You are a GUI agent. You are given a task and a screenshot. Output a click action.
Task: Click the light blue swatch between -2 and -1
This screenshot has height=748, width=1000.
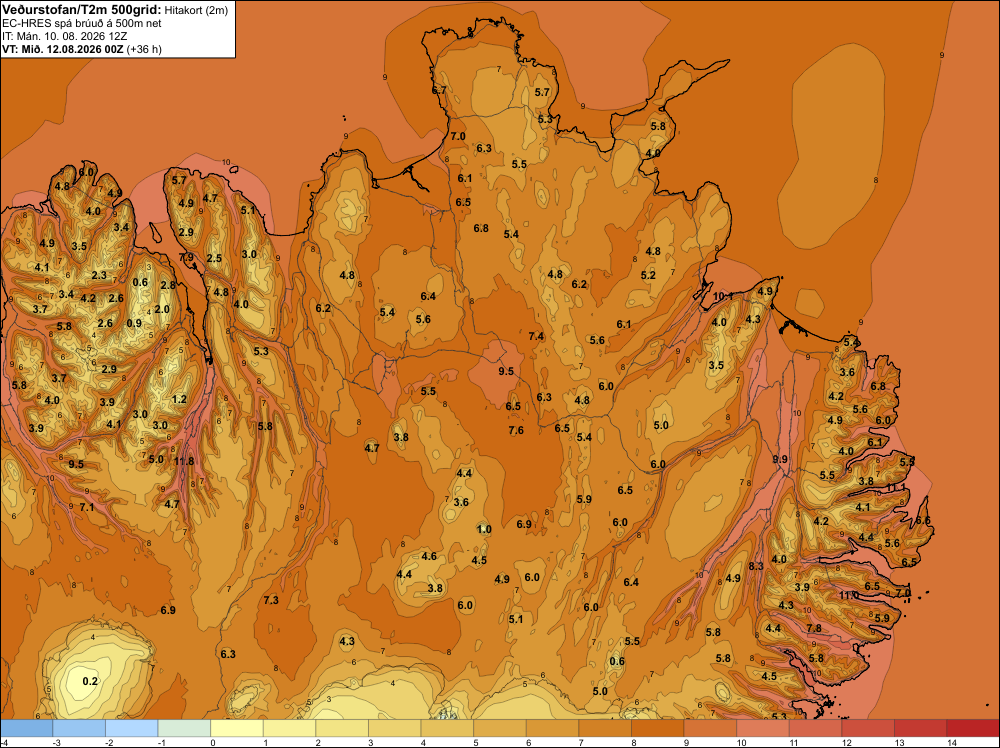tap(131, 728)
